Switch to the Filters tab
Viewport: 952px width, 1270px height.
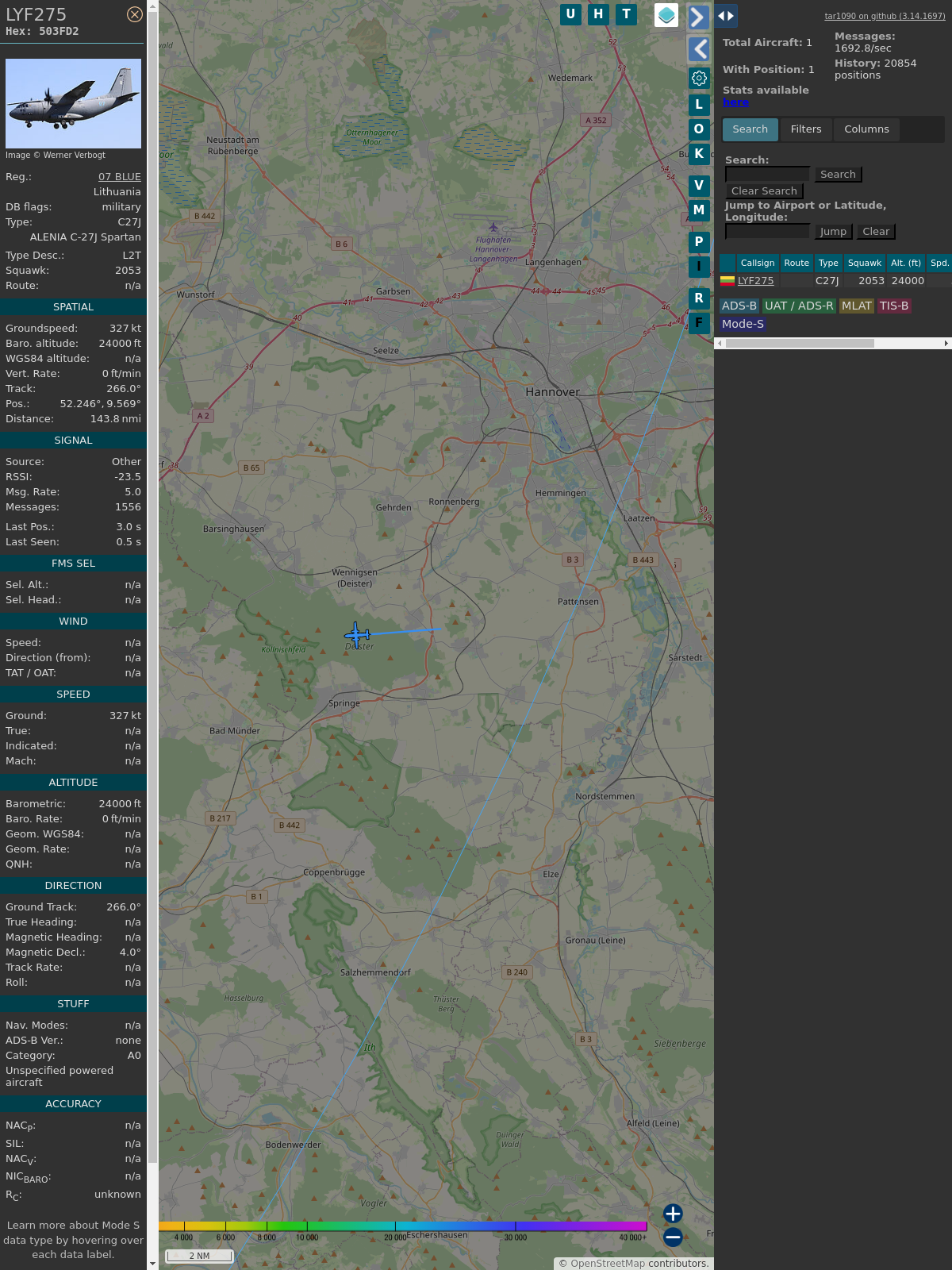tap(805, 129)
